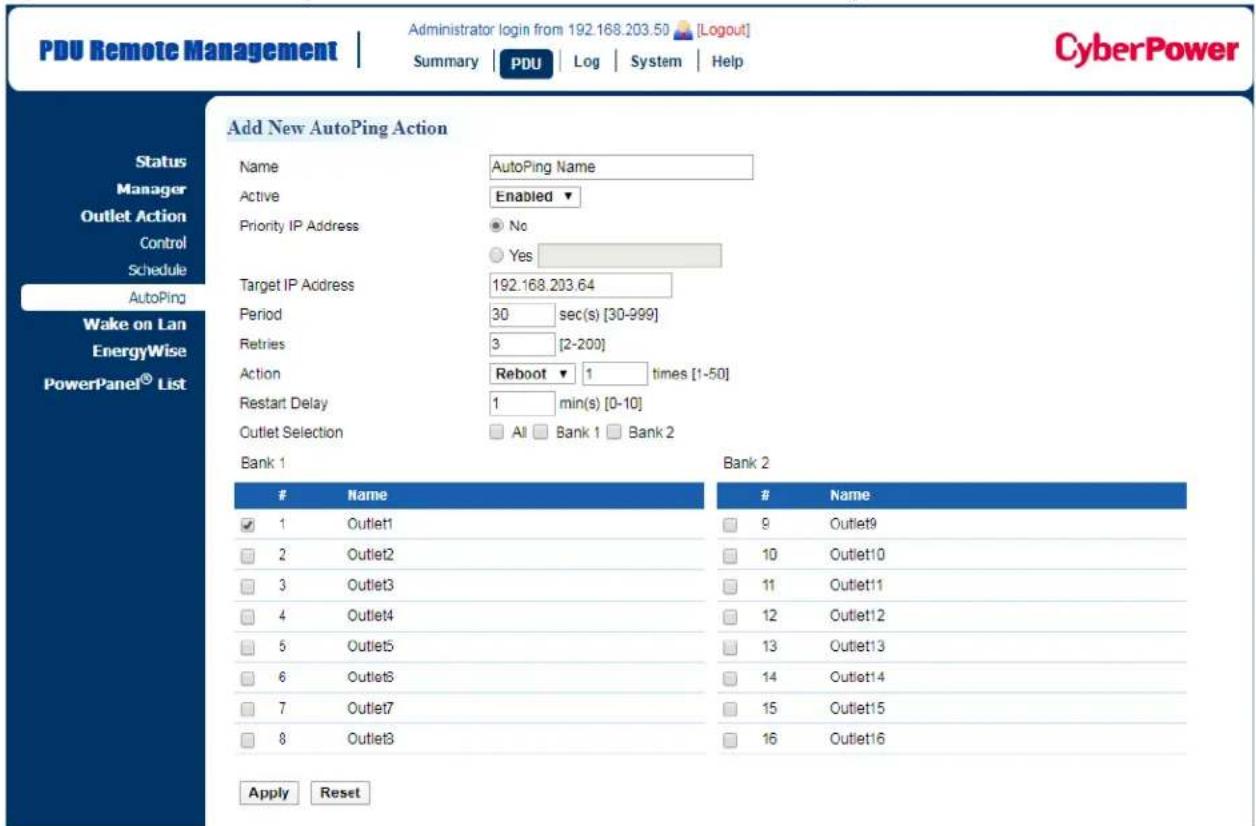The height and width of the screenshot is (826, 1256).
Task: Check the All outlet selection checkbox
Action: pyautogui.click(x=497, y=433)
